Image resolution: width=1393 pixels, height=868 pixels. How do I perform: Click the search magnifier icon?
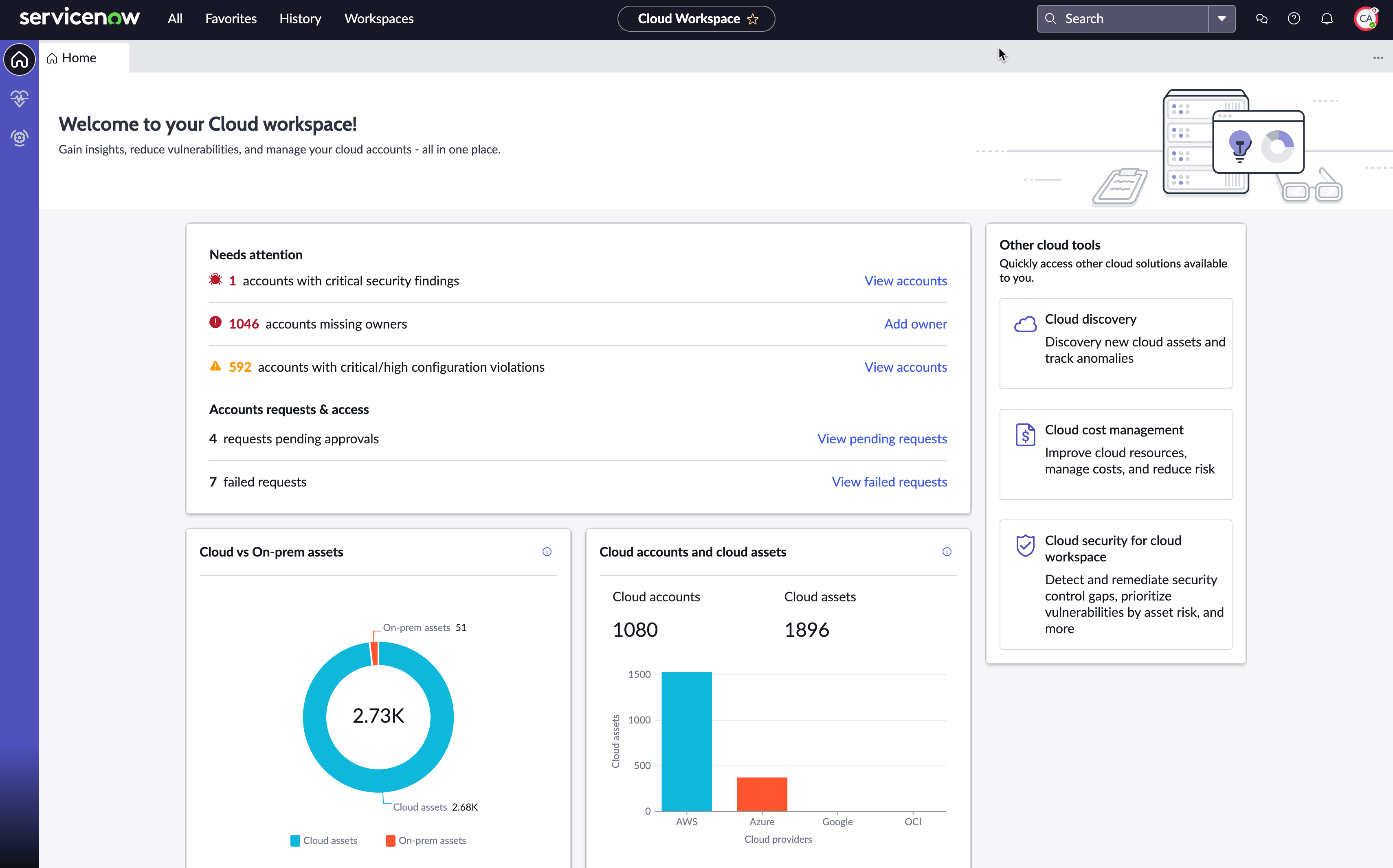1050,18
